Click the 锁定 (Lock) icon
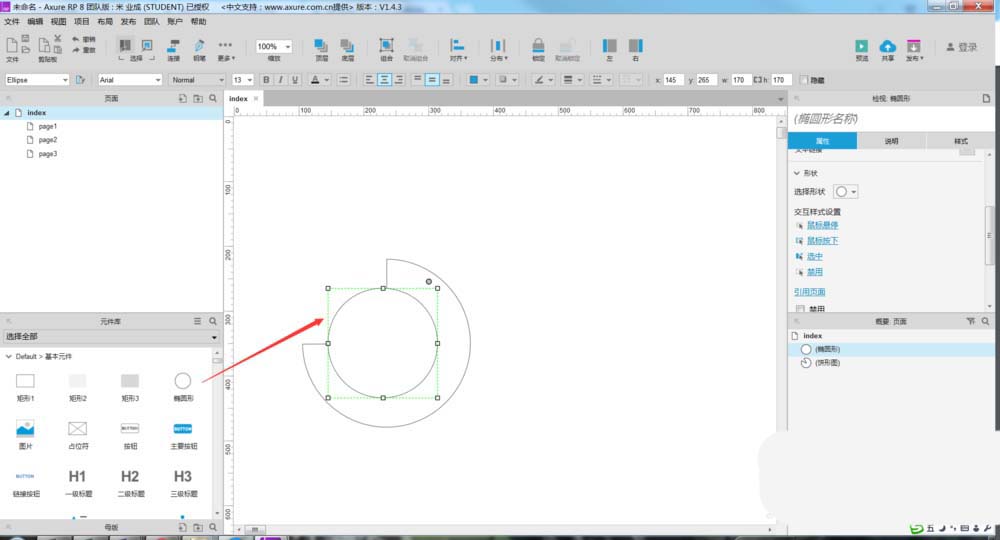The height and width of the screenshot is (540, 1000). tap(538, 46)
